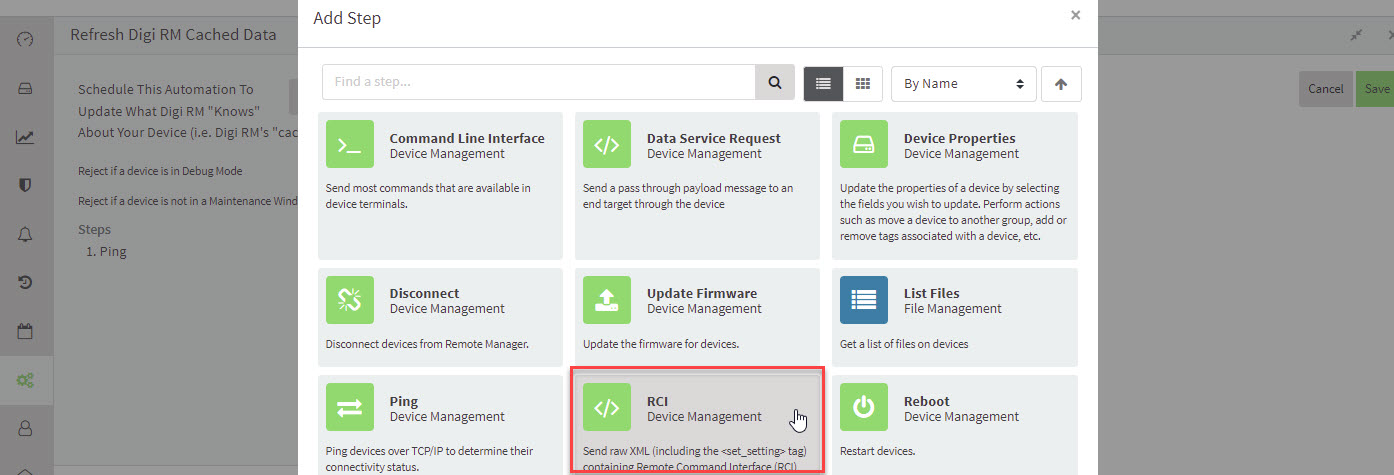1394x475 pixels.
Task: Click the search magnifier button
Action: (x=775, y=83)
